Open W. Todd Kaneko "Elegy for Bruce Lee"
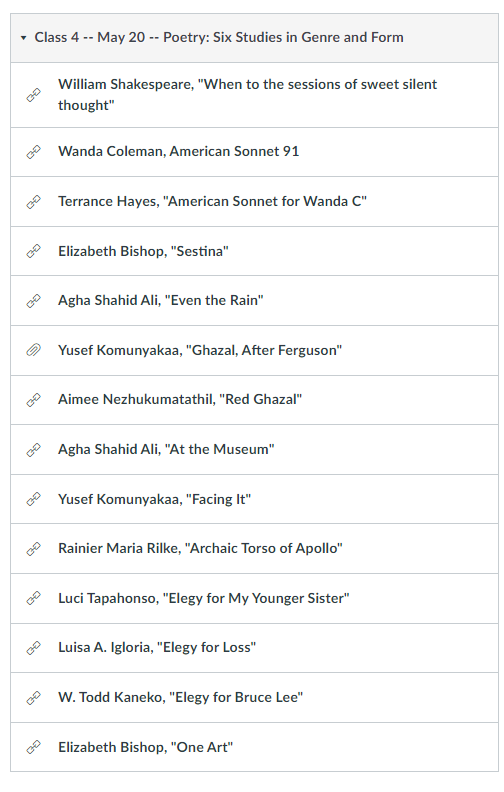Screen dimensions: 504x792 [180, 698]
